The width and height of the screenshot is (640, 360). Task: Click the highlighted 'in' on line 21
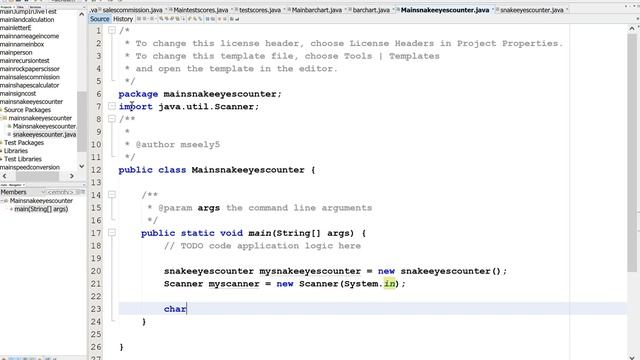(x=389, y=283)
